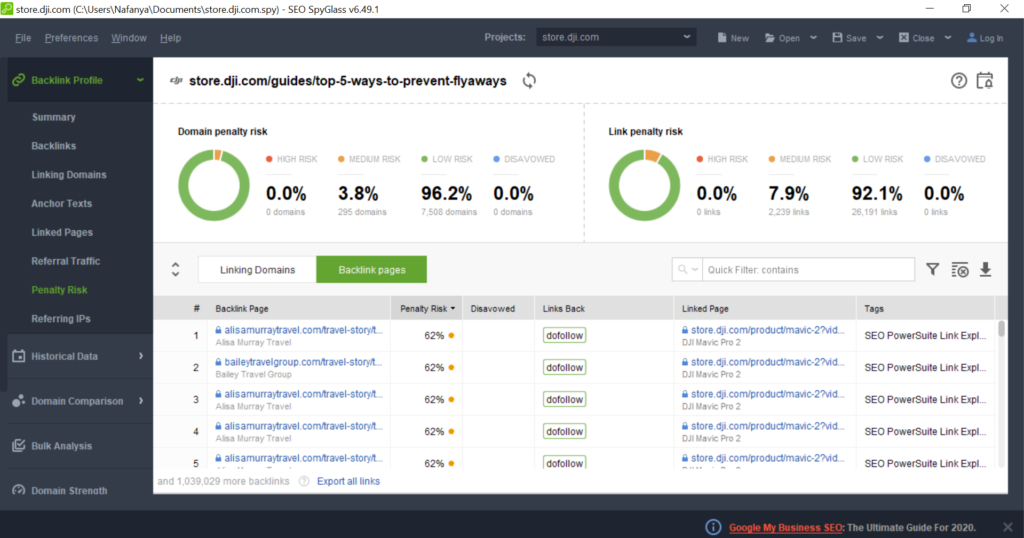Click the Log In user icon
This screenshot has width=1024, height=538.
pos(972,38)
